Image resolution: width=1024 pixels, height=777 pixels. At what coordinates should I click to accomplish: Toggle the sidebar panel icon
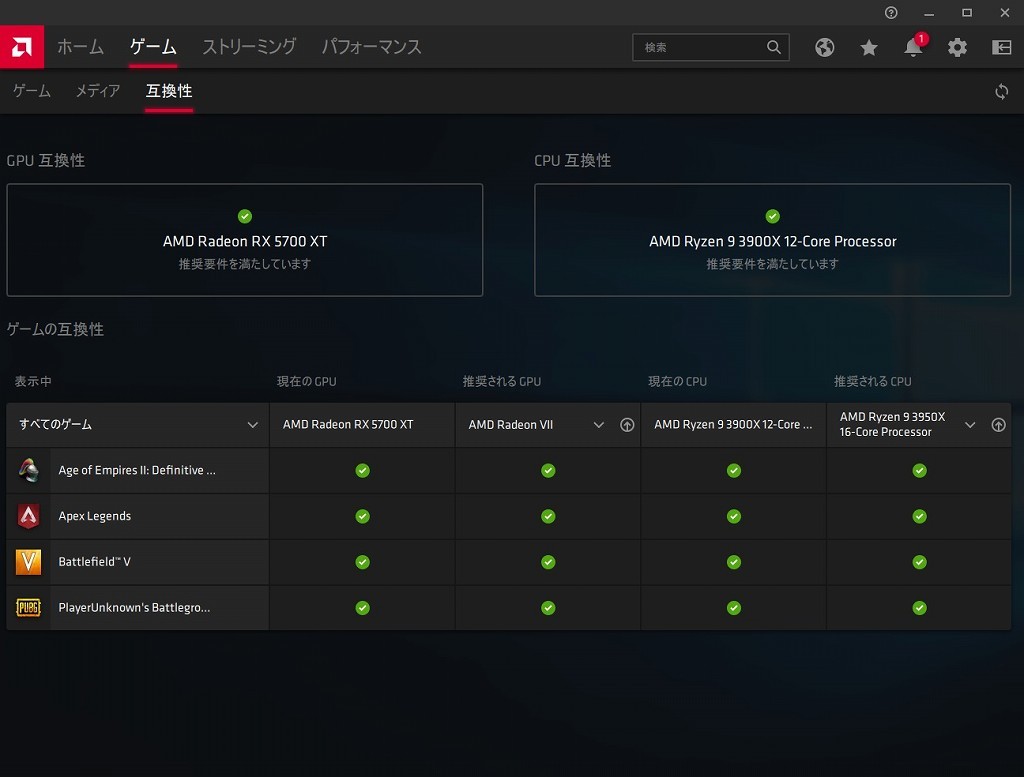click(x=1001, y=47)
